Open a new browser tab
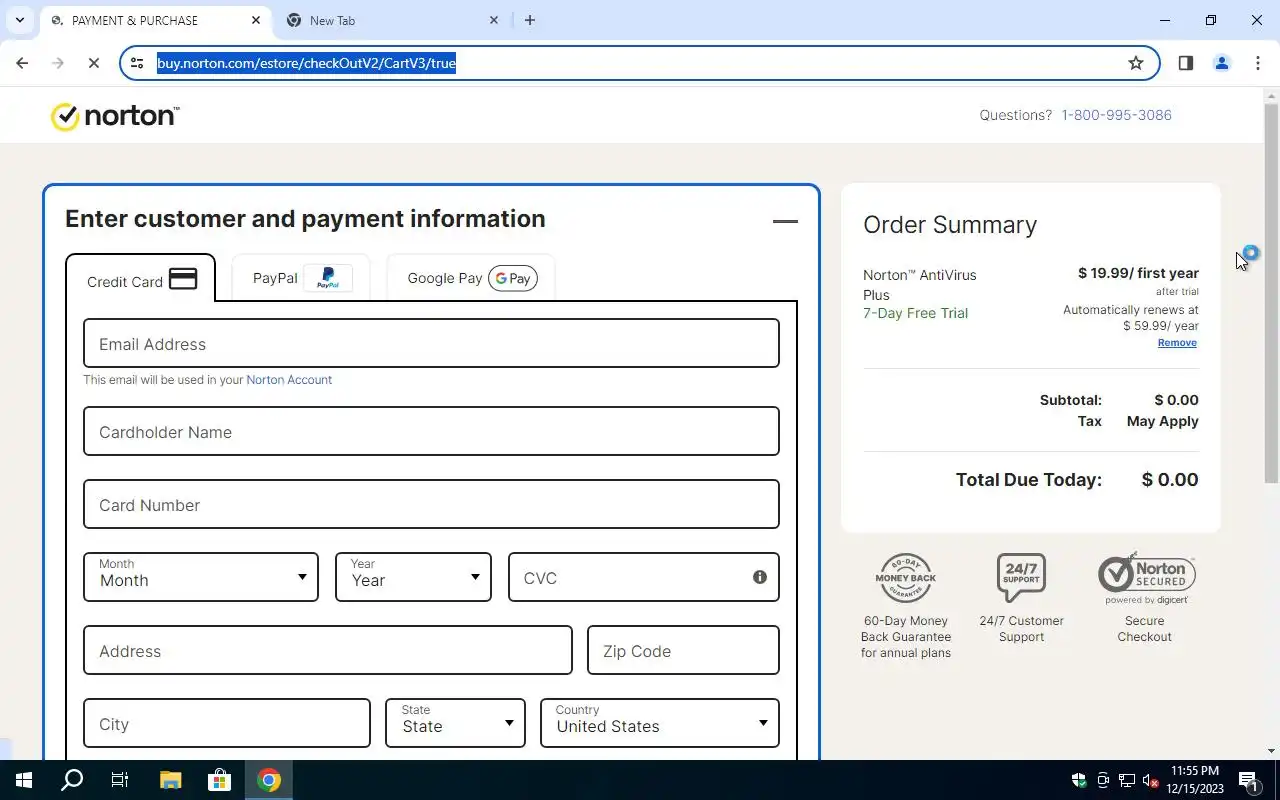 [x=530, y=20]
